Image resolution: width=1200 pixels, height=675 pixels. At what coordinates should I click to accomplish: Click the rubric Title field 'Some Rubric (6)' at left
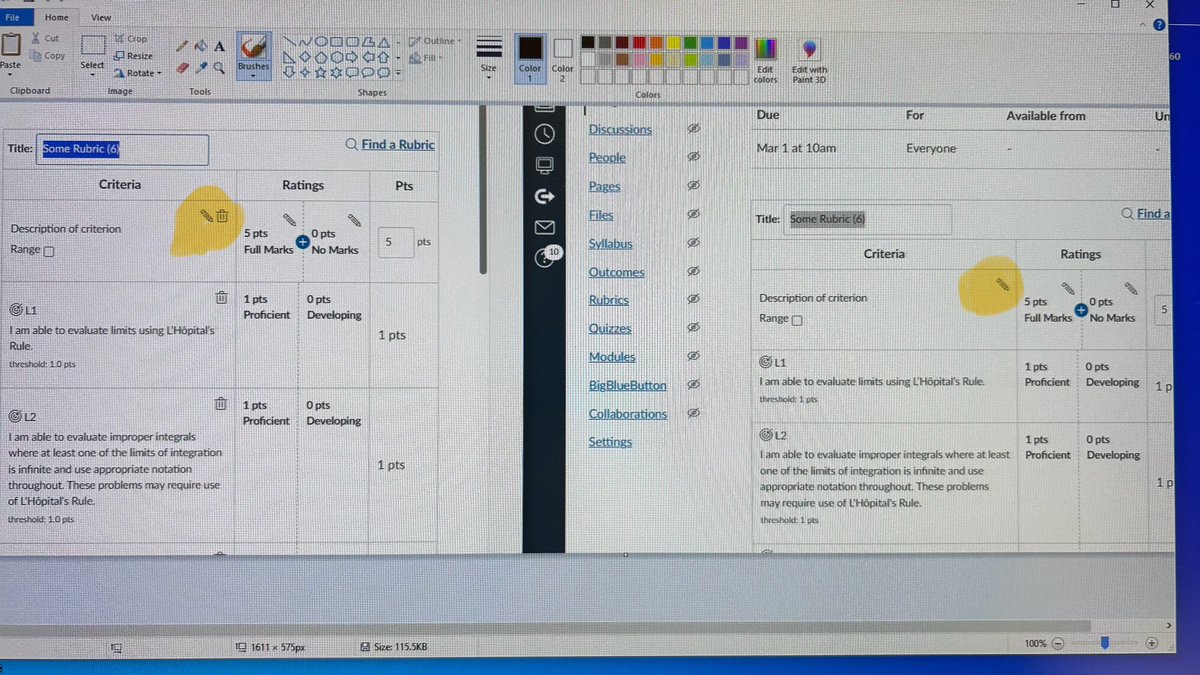tap(123, 150)
